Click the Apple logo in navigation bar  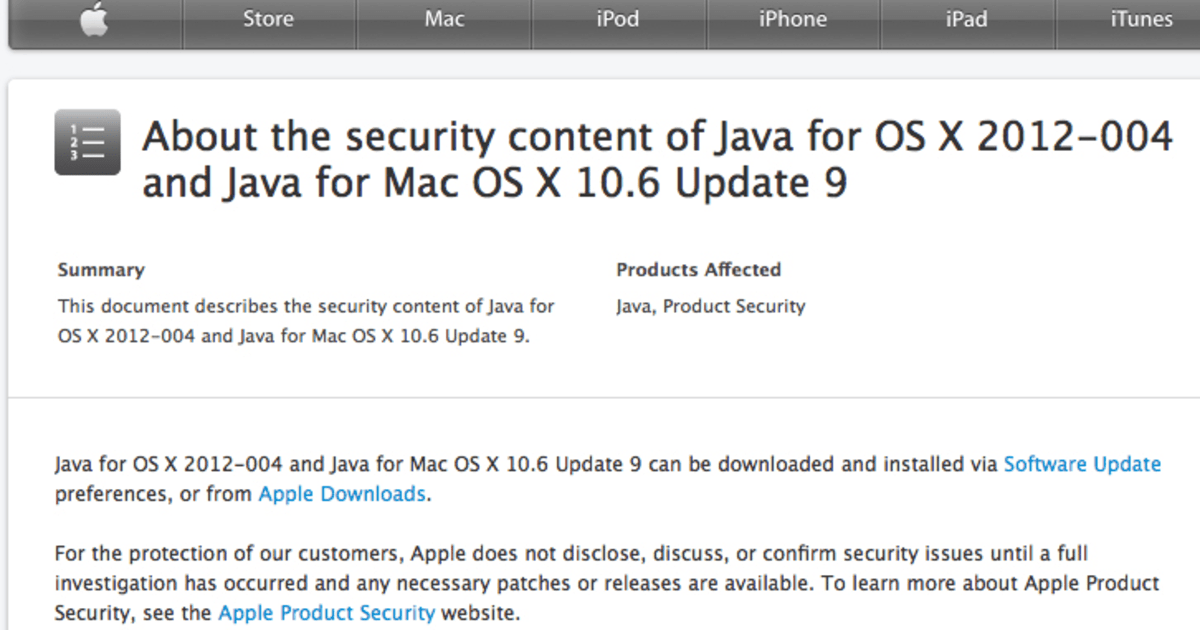(x=94, y=18)
